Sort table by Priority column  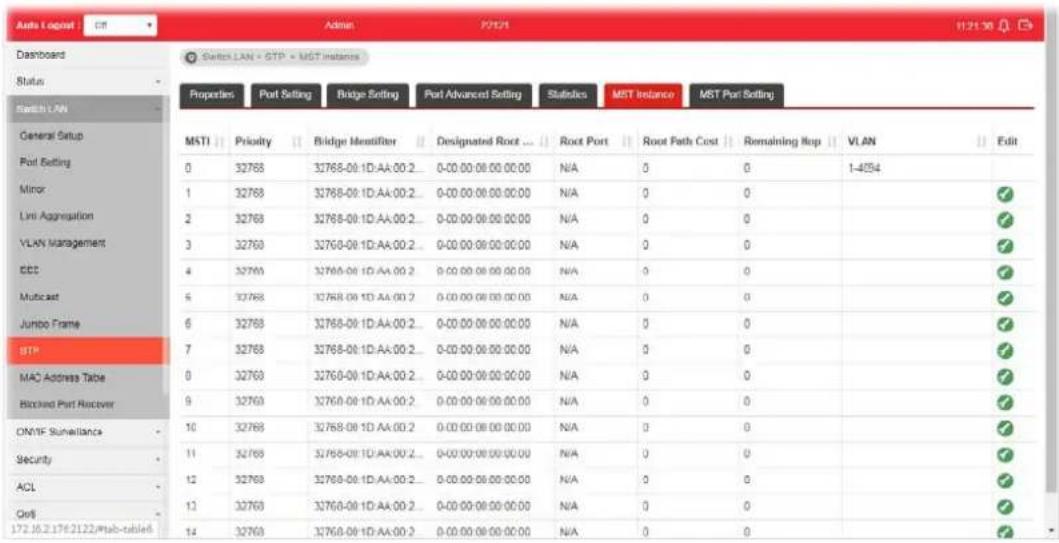(x=267, y=142)
